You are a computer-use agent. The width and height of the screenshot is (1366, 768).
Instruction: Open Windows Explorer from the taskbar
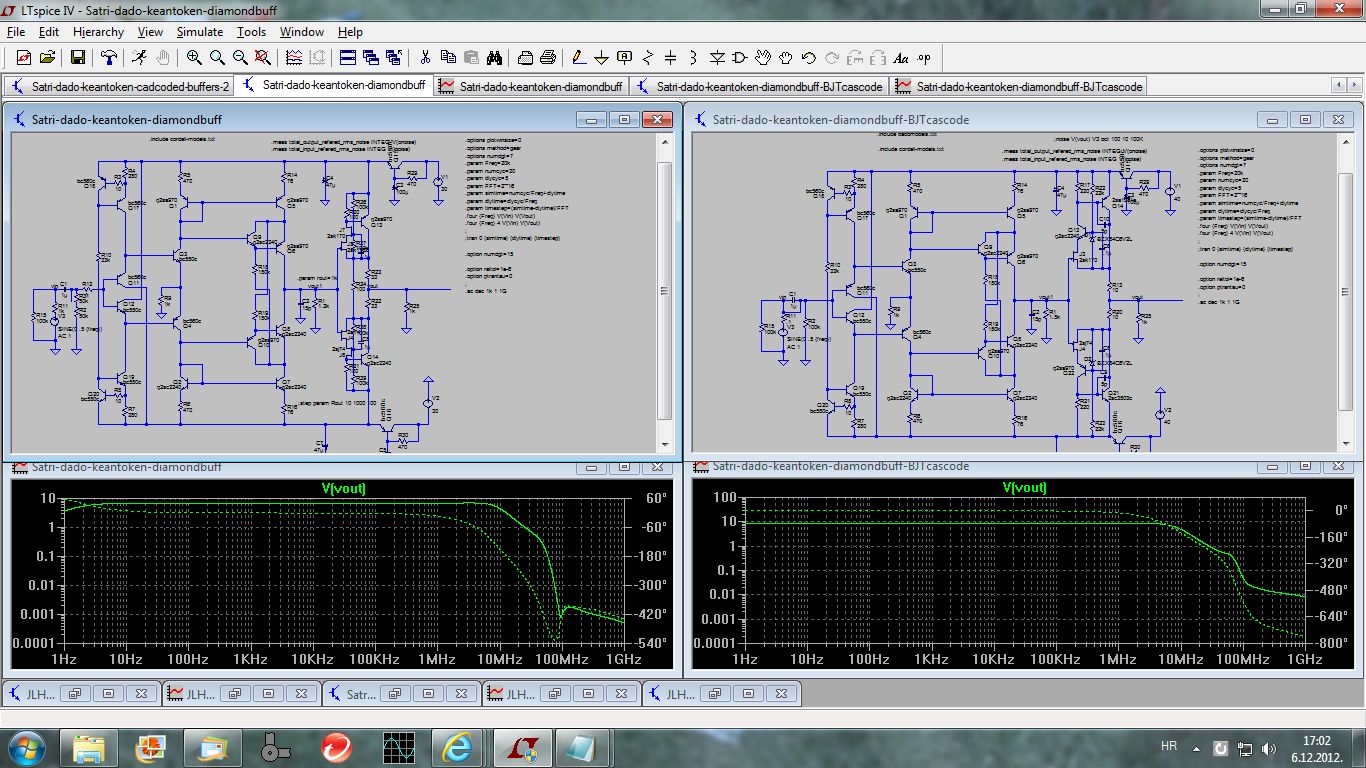[88, 747]
